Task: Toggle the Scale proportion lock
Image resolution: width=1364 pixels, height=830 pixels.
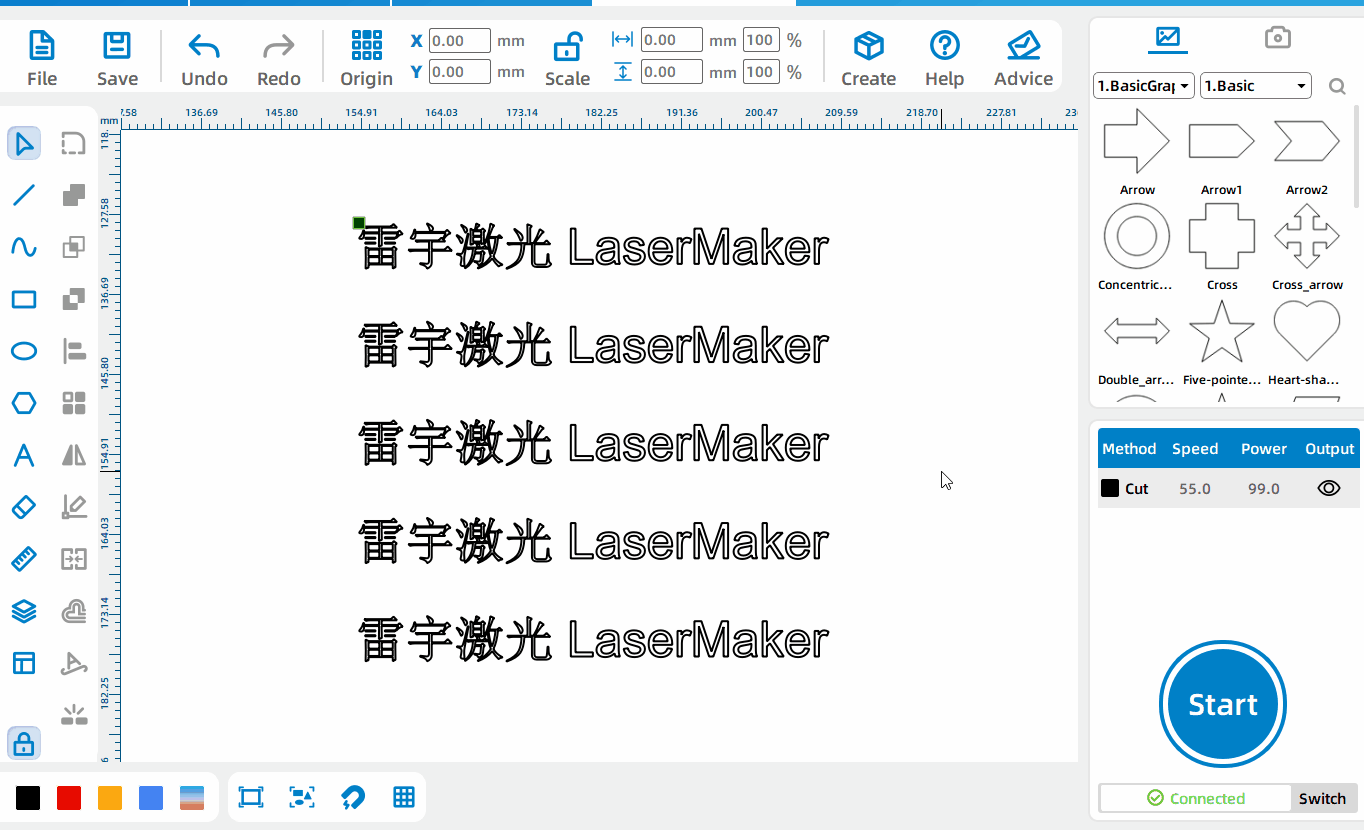Action: [x=567, y=58]
